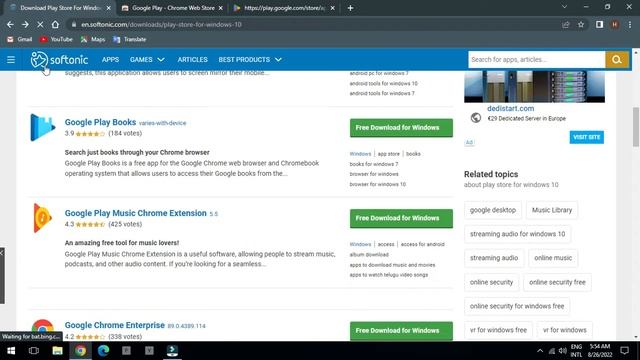This screenshot has width=640, height=360.
Task: Click Free Download for Google Play Books
Action: click(x=401, y=128)
